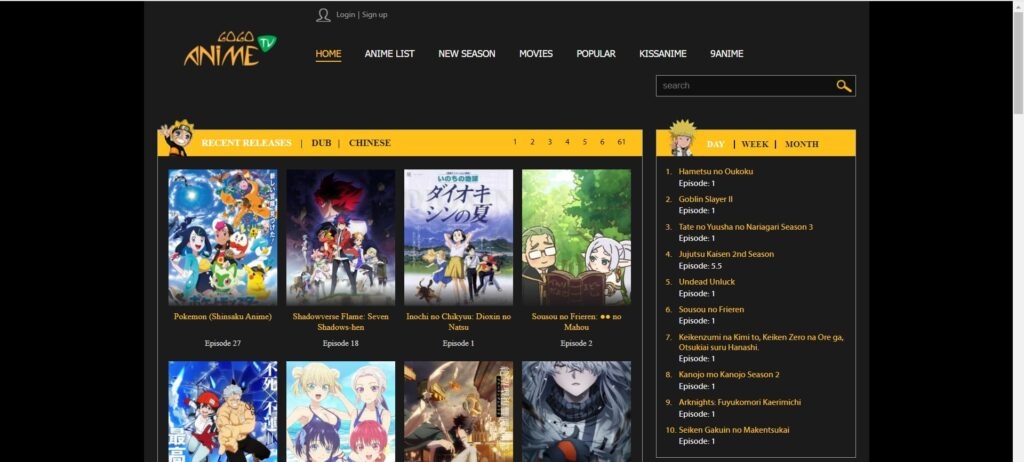Go to recent releases page 6
This screenshot has height=462, width=1024.
click(x=602, y=142)
